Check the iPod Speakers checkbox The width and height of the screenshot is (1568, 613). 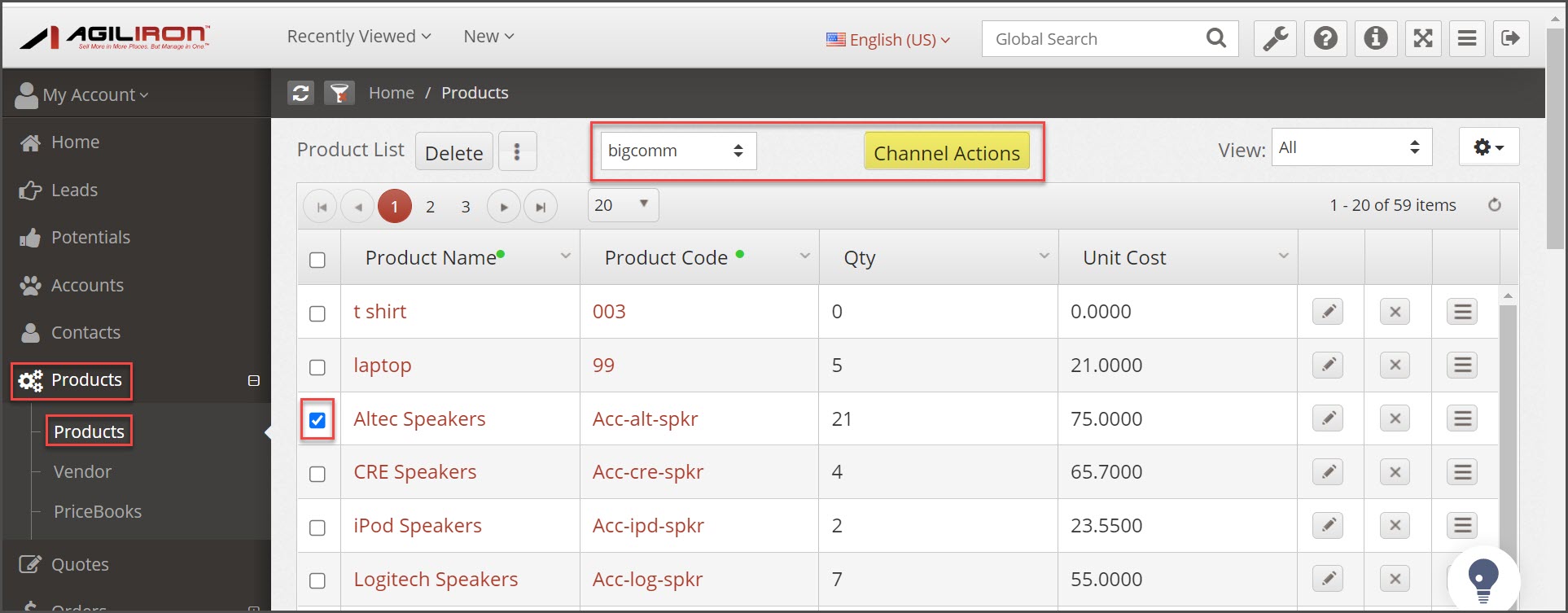(318, 528)
